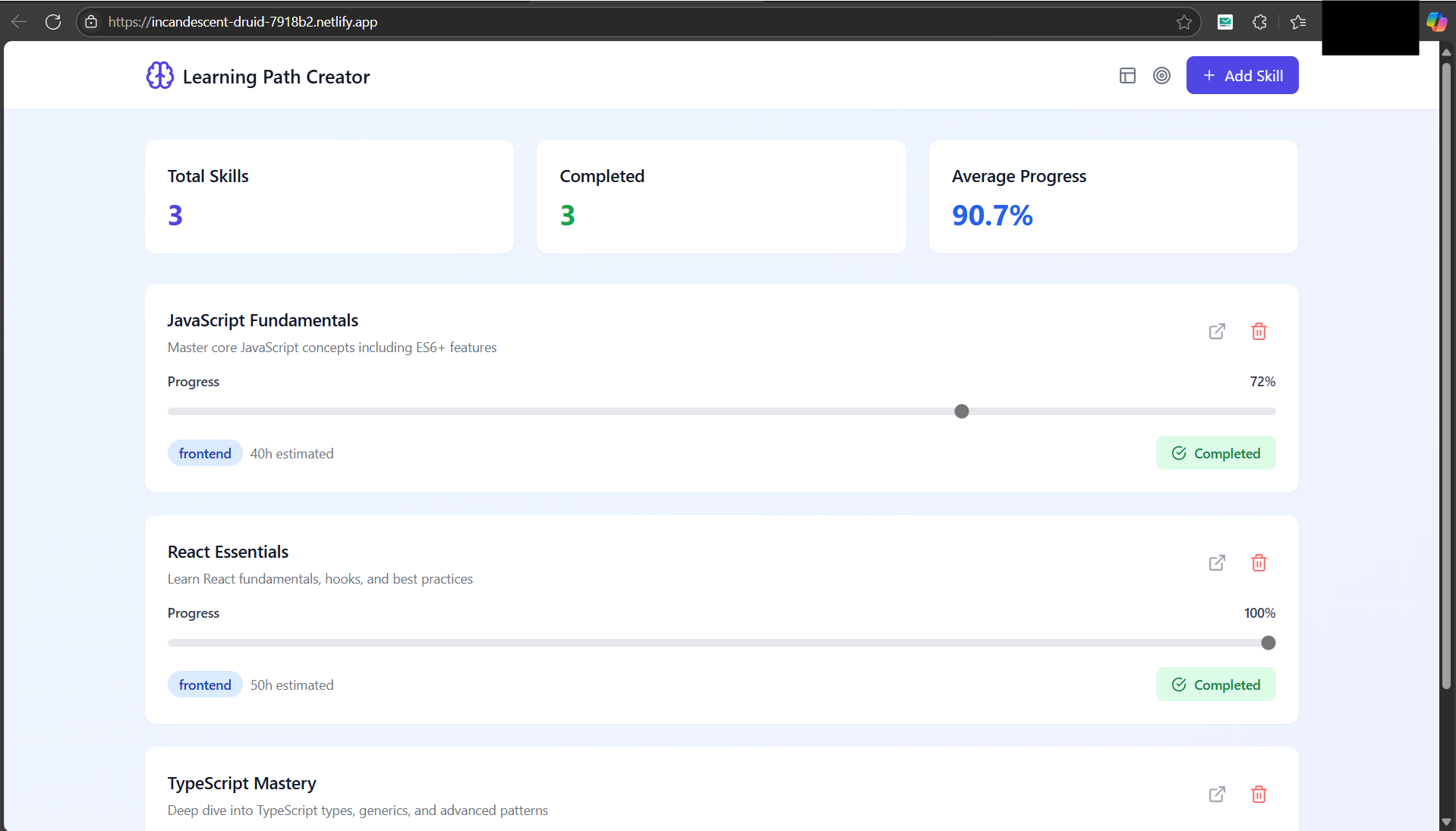Open TypeScript Mastery external link icon
Image resolution: width=1456 pixels, height=831 pixels.
point(1217,794)
